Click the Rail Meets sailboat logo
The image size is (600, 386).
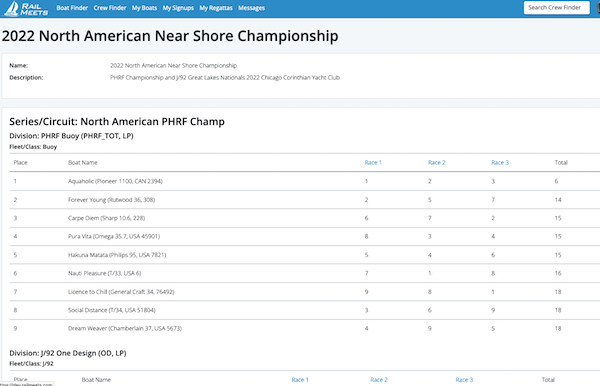tap(26, 8)
